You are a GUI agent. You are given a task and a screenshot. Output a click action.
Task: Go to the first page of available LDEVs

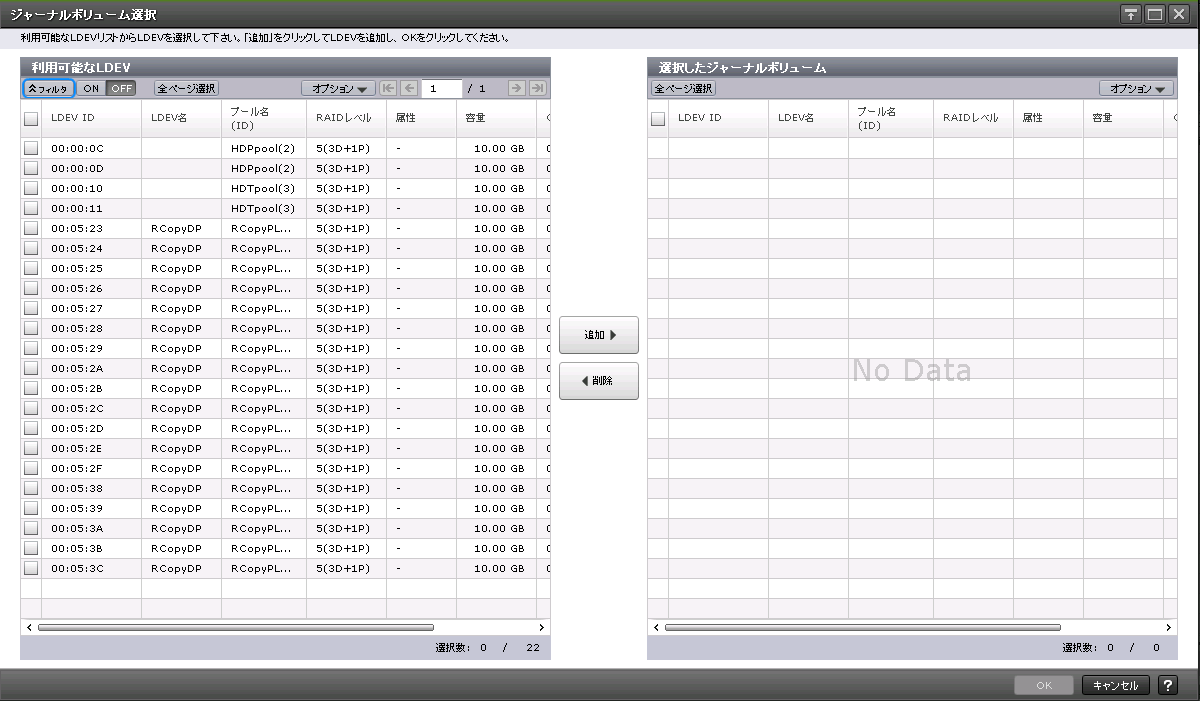pyautogui.click(x=389, y=88)
